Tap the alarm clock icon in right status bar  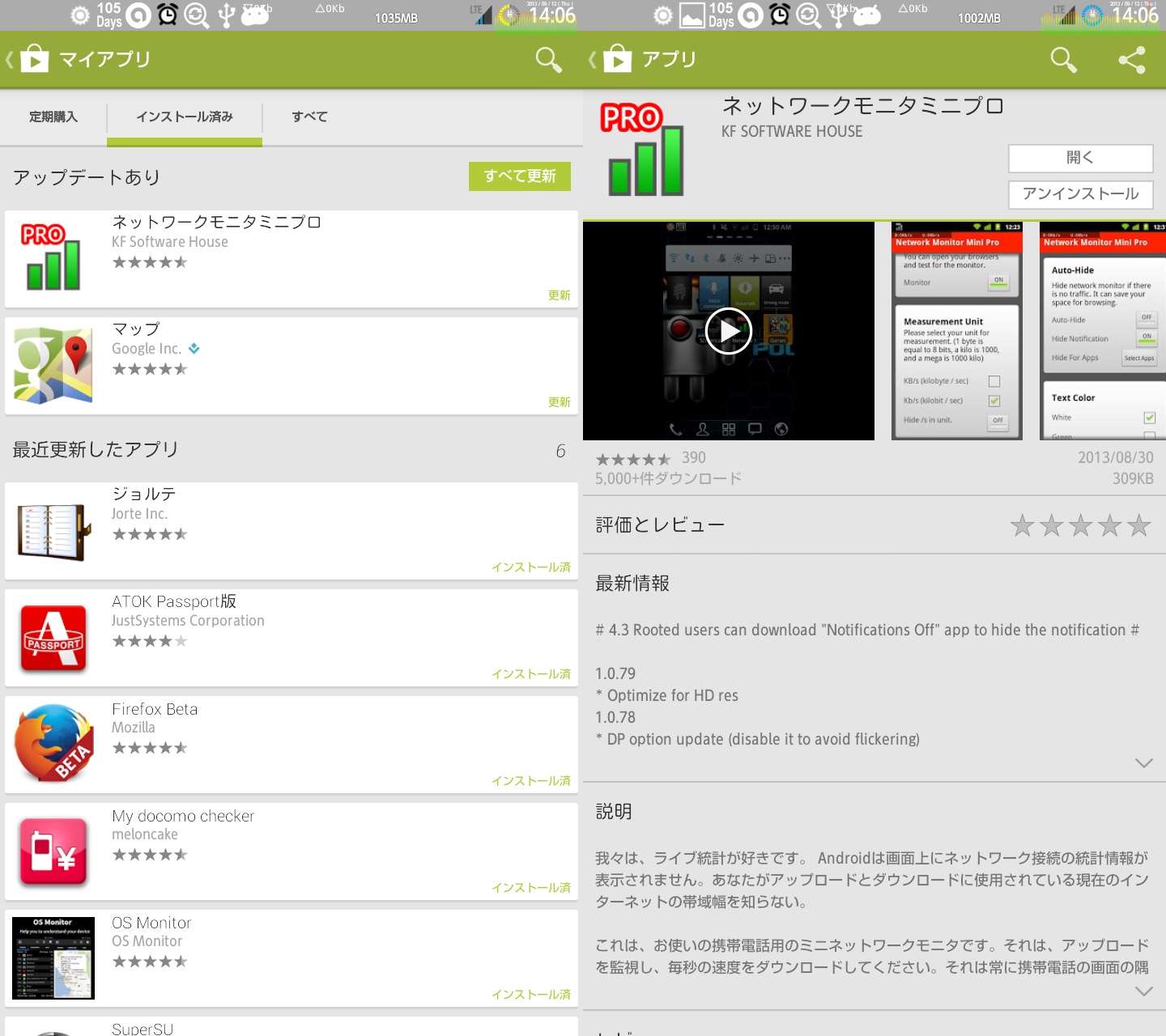(x=780, y=15)
